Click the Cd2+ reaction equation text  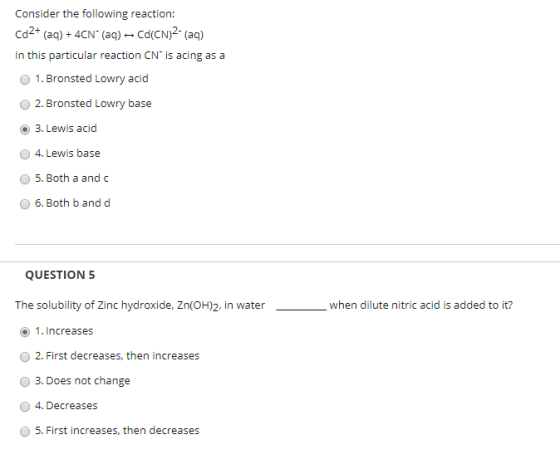click(109, 34)
